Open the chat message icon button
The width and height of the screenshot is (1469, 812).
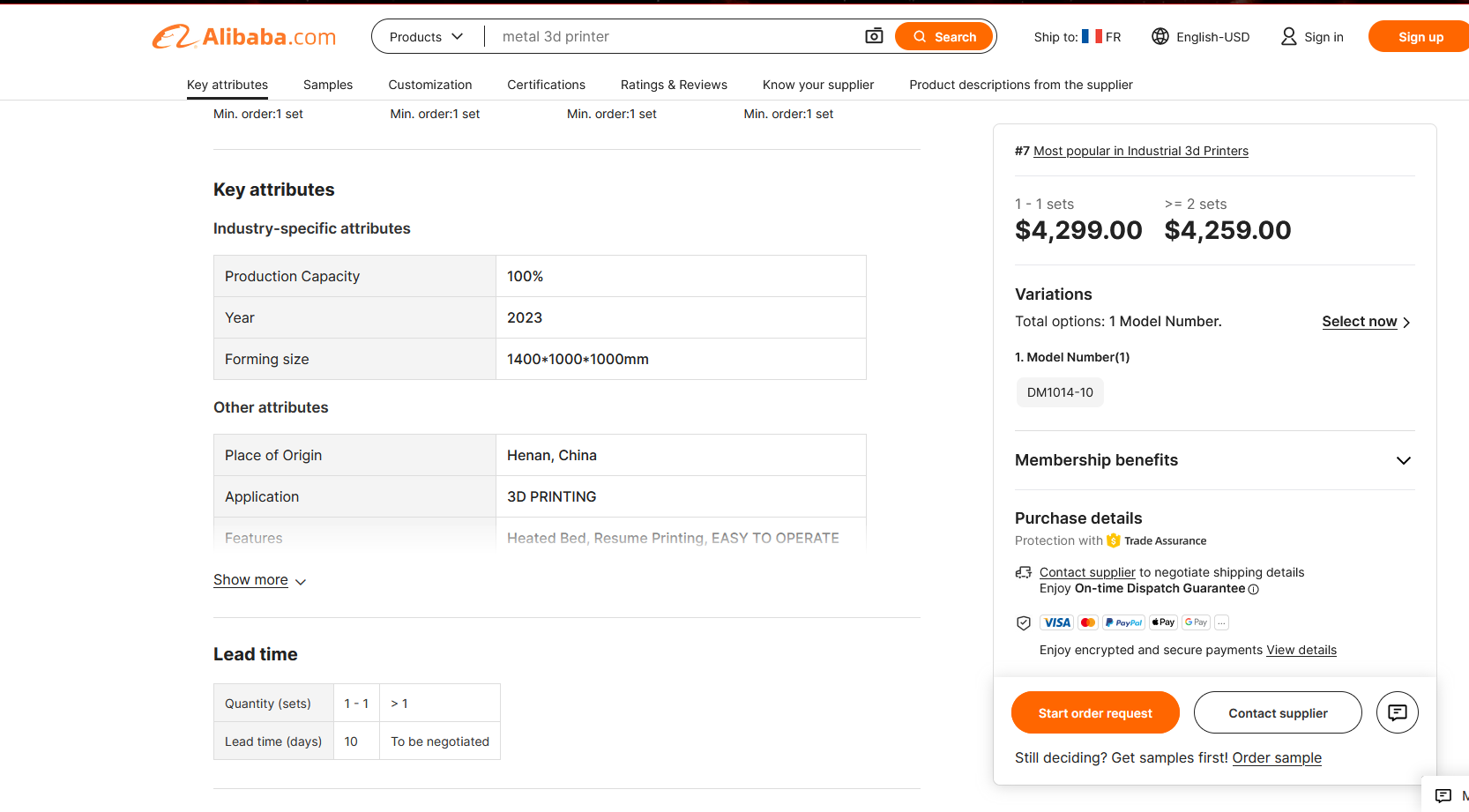click(1397, 712)
